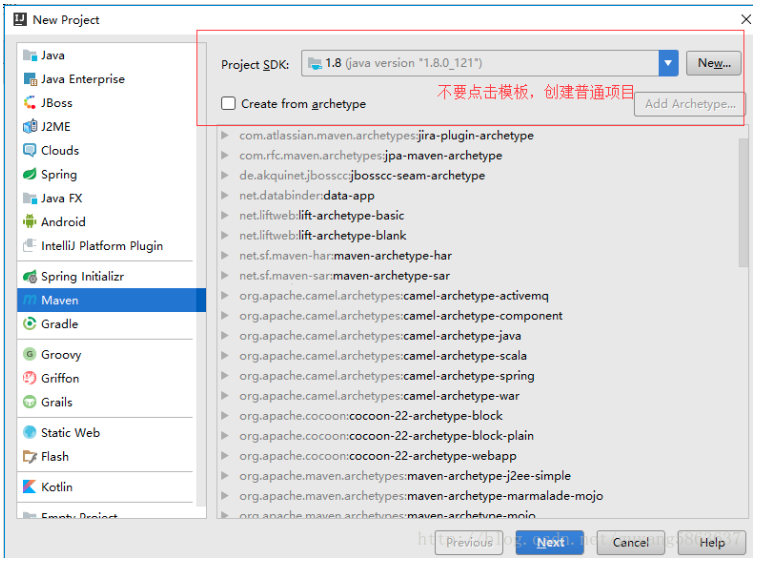Viewport: 769px width, 568px height.
Task: Expand camel-archetype-war entry
Action: [225, 396]
